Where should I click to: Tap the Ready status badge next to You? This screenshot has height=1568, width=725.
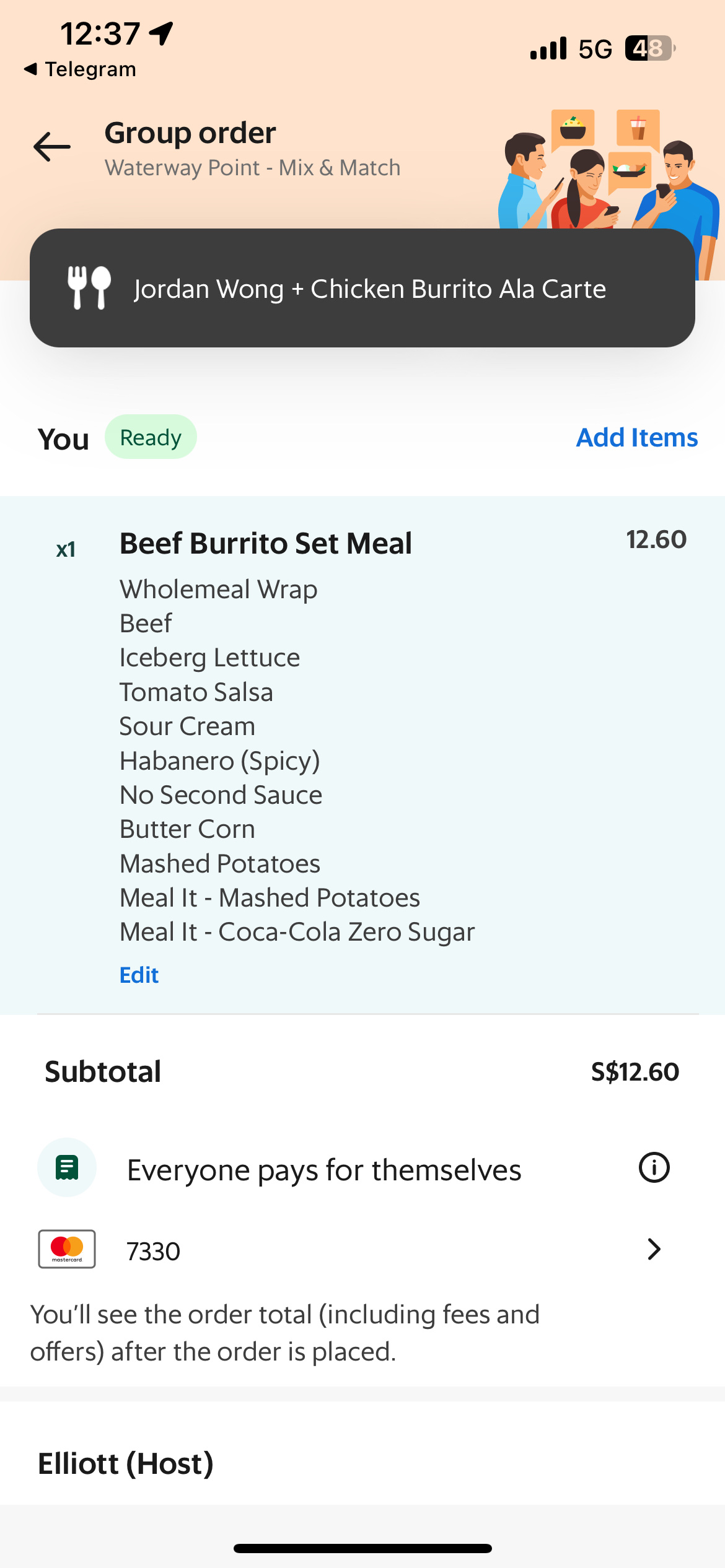click(x=151, y=437)
